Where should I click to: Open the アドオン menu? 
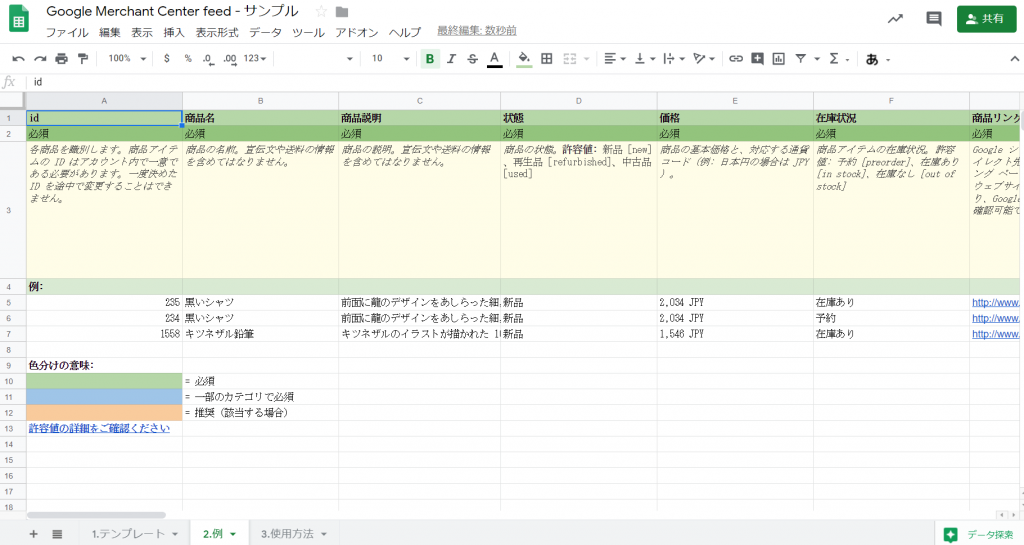tap(357, 32)
